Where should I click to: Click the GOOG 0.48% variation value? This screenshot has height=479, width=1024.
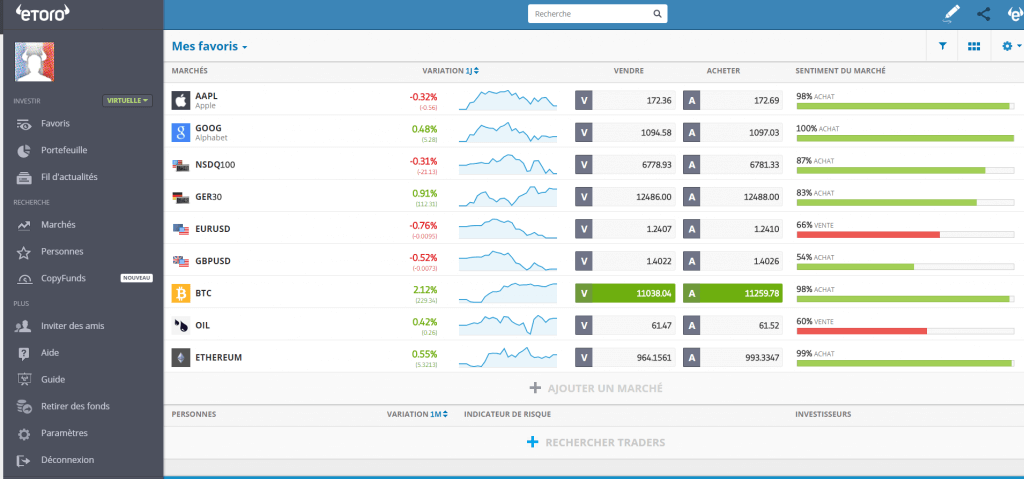(424, 129)
